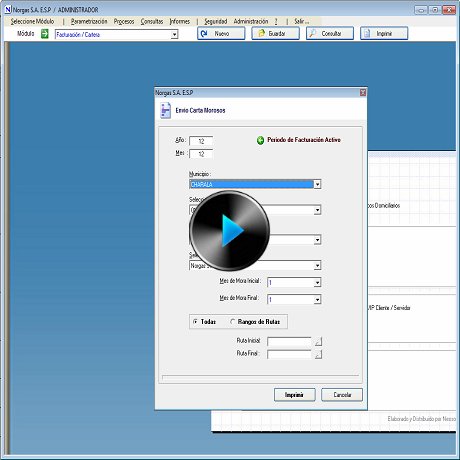
Task: Click the Mes input field
Action: point(201,154)
